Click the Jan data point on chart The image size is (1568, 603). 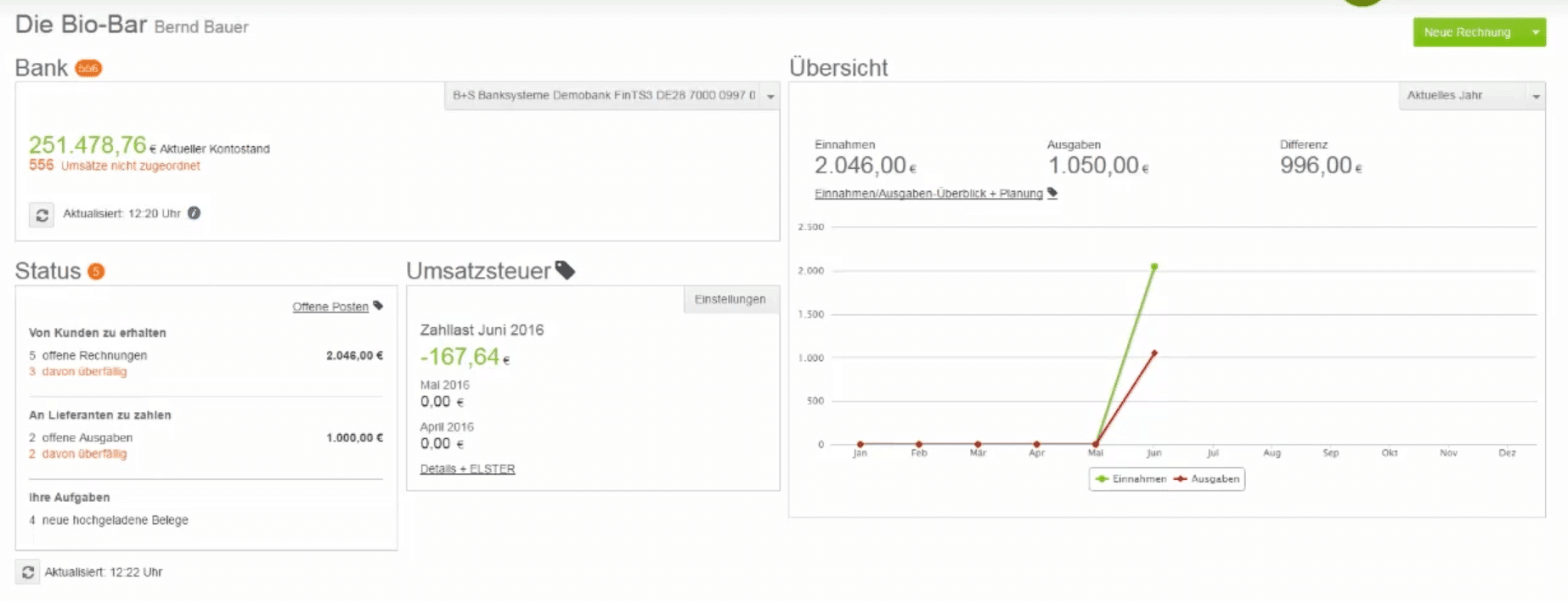(860, 444)
